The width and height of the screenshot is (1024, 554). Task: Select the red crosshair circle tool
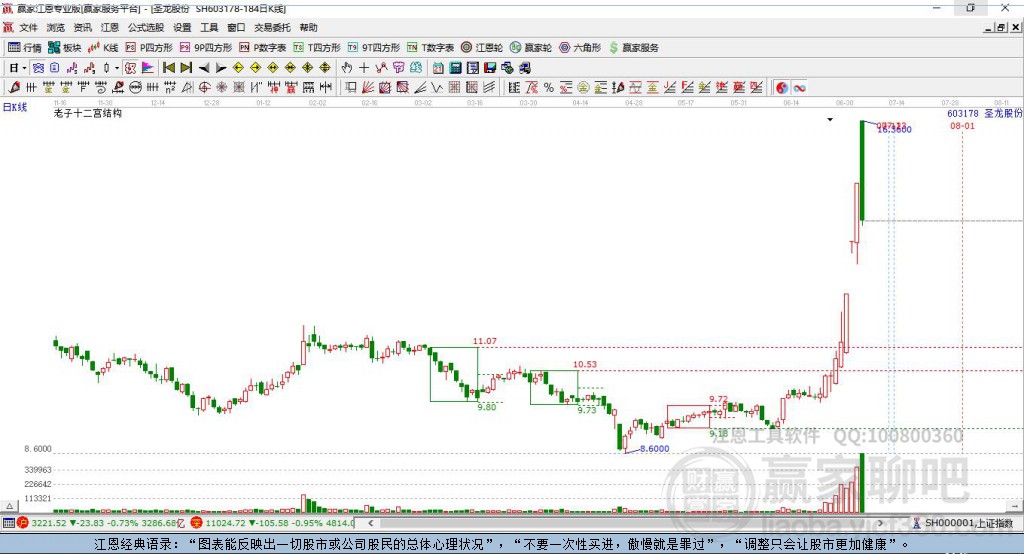coord(204,88)
